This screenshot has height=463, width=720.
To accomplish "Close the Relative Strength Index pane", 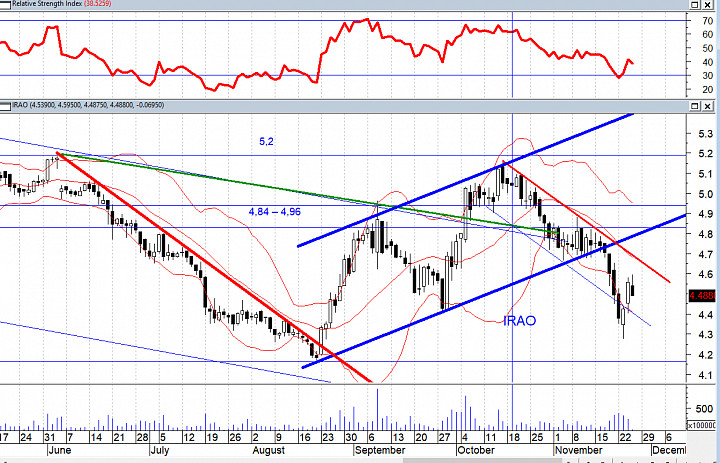I will coord(707,5).
